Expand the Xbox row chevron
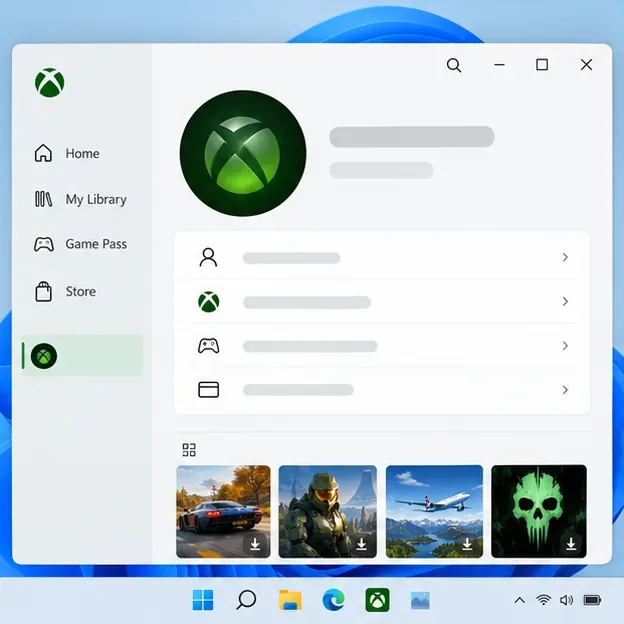Image resolution: width=624 pixels, height=624 pixels. tap(565, 302)
